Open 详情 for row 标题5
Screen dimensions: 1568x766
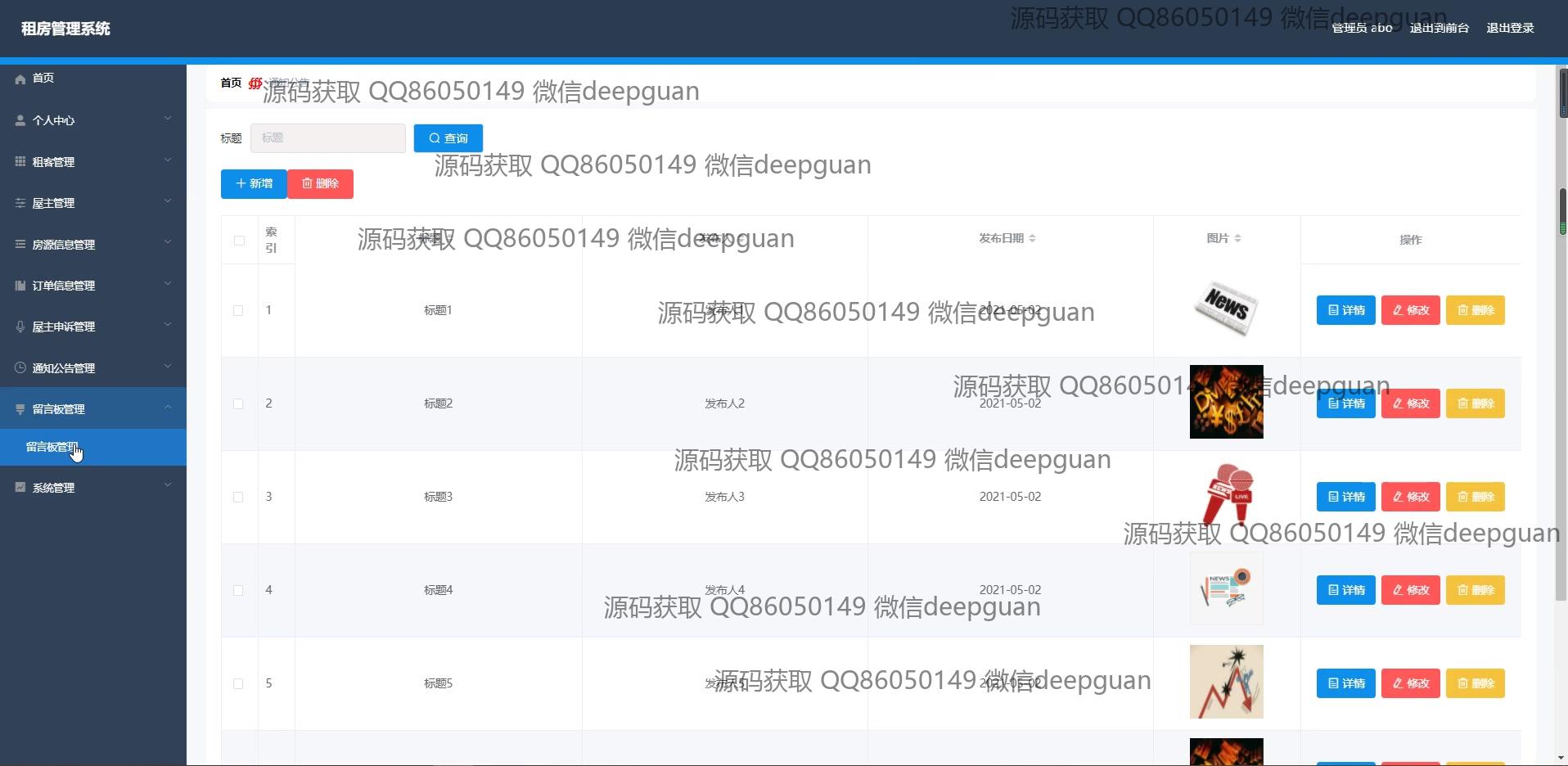pos(1345,683)
